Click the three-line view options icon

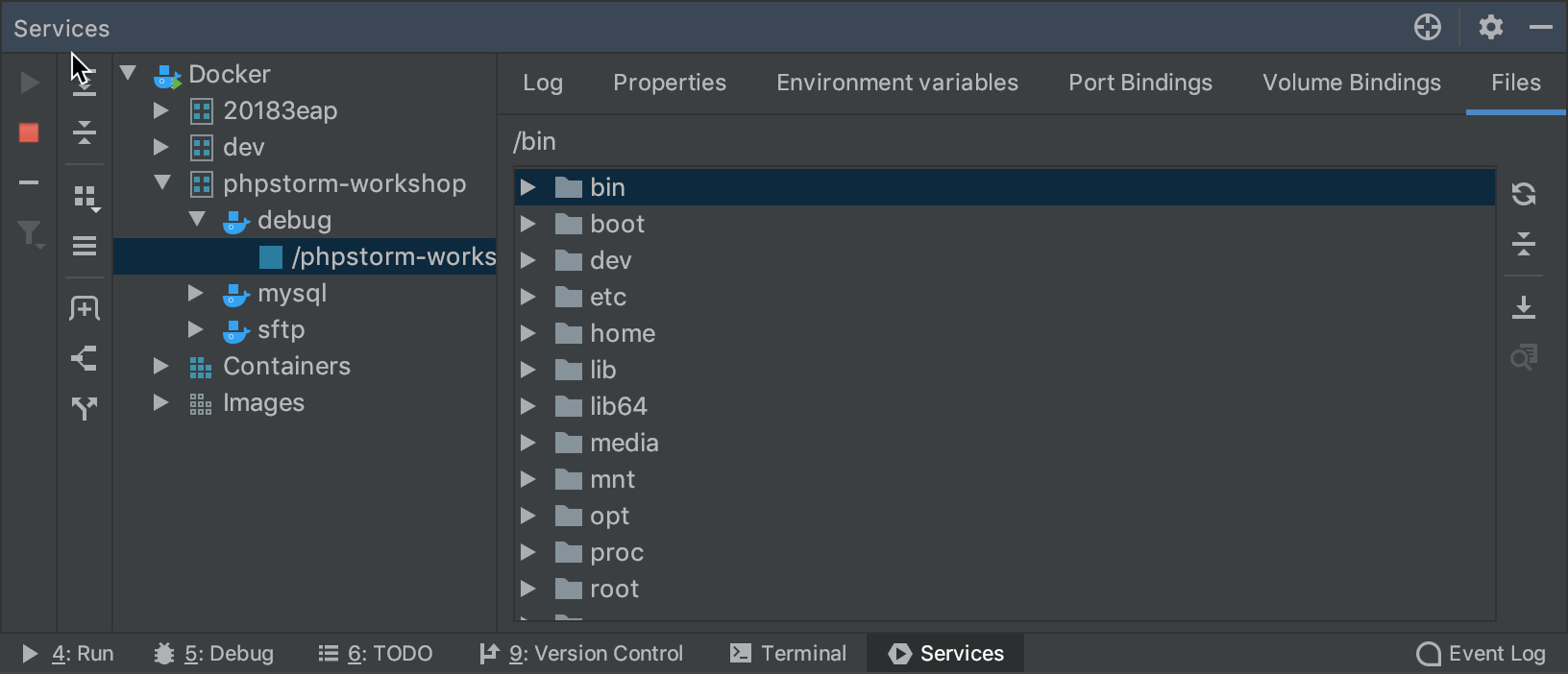pos(85,247)
